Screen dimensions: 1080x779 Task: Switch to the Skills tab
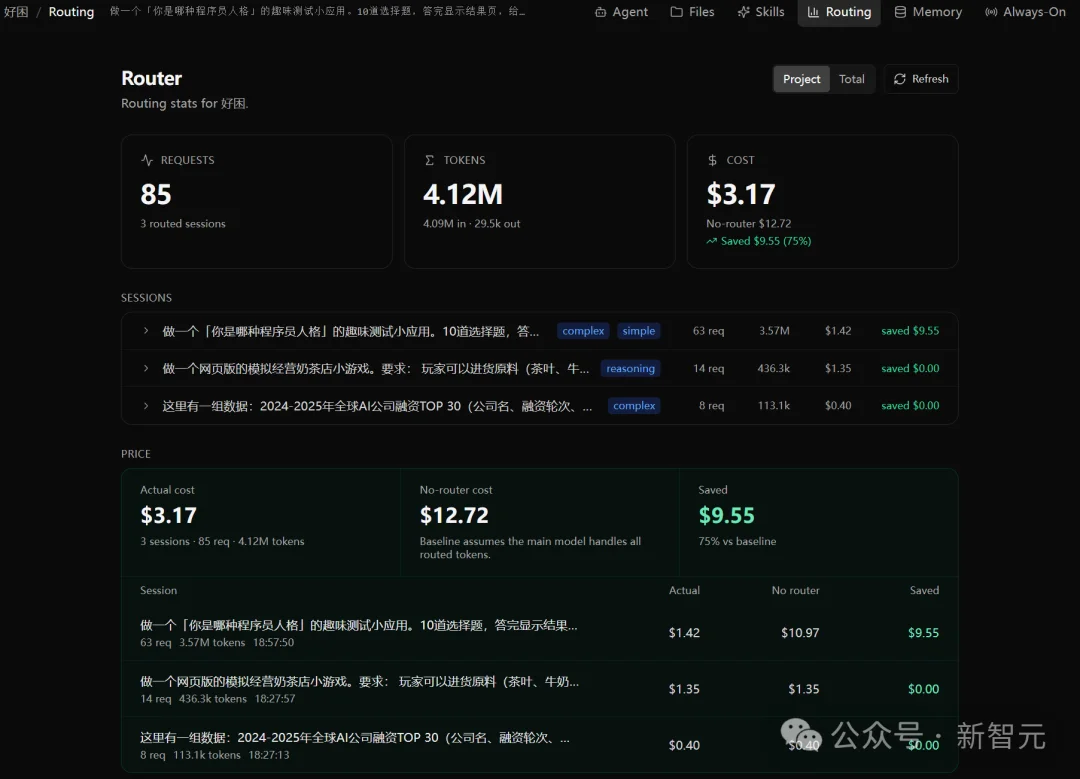click(x=760, y=12)
